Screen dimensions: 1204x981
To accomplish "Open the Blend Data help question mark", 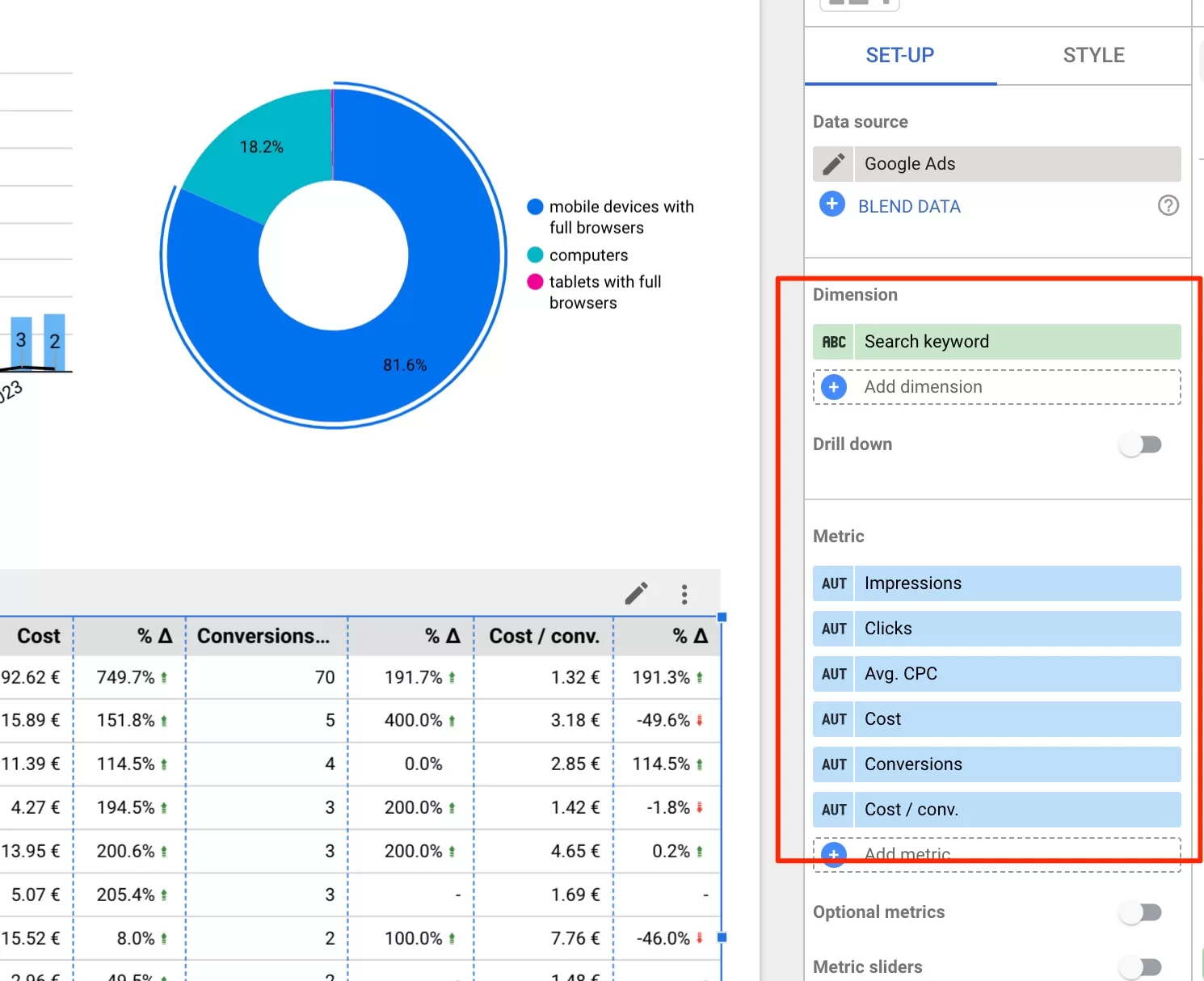I will click(1168, 206).
